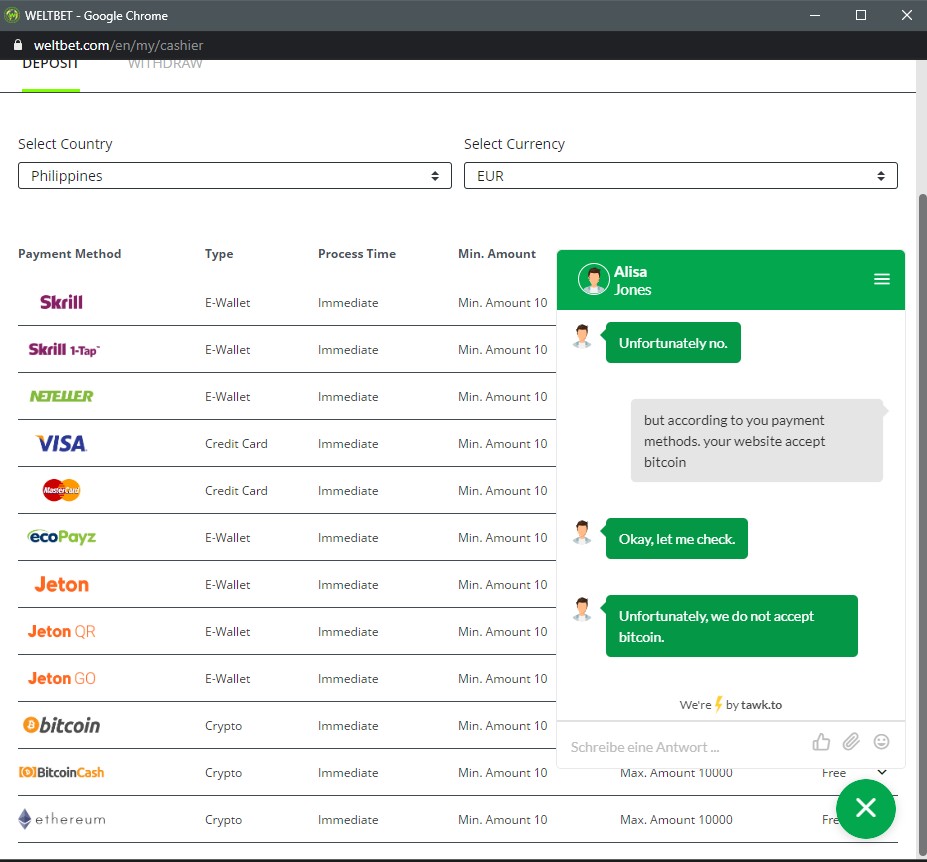
Task: Click 'Crypto' type in the bitcoin row
Action: (223, 725)
